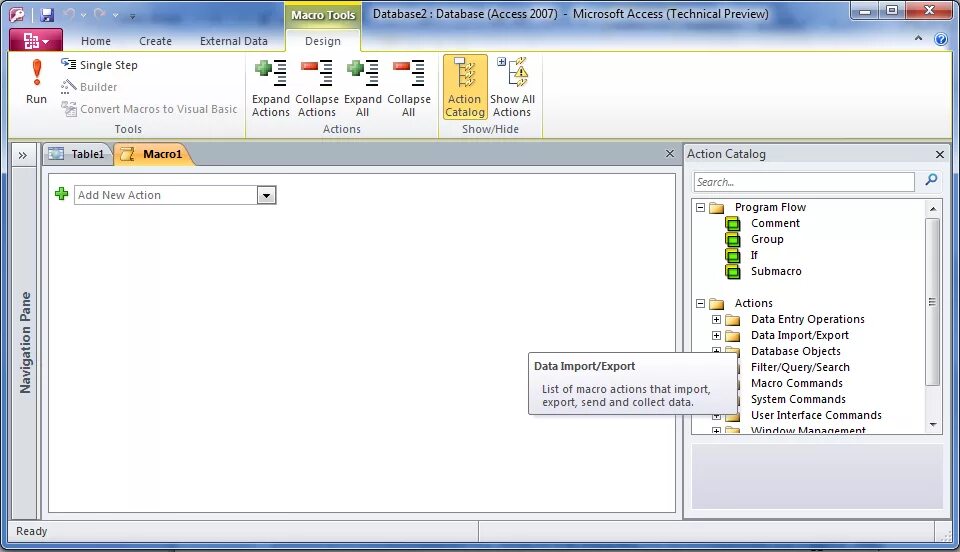Click Collapse Actions in the ribbon

[317, 88]
